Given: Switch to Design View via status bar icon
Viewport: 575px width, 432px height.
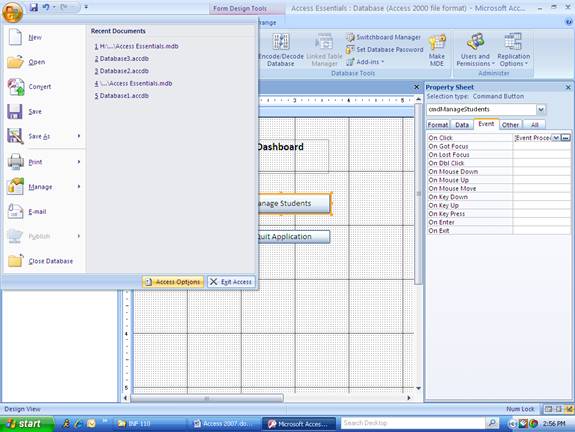Looking at the screenshot, I should (x=569, y=409).
